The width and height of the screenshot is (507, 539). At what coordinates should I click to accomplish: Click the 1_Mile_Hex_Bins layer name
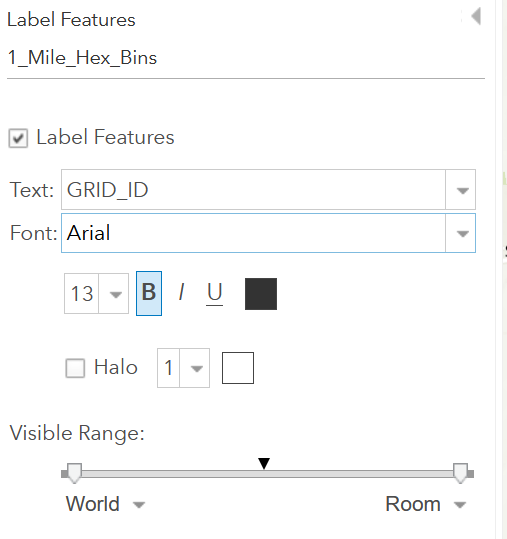click(82, 57)
